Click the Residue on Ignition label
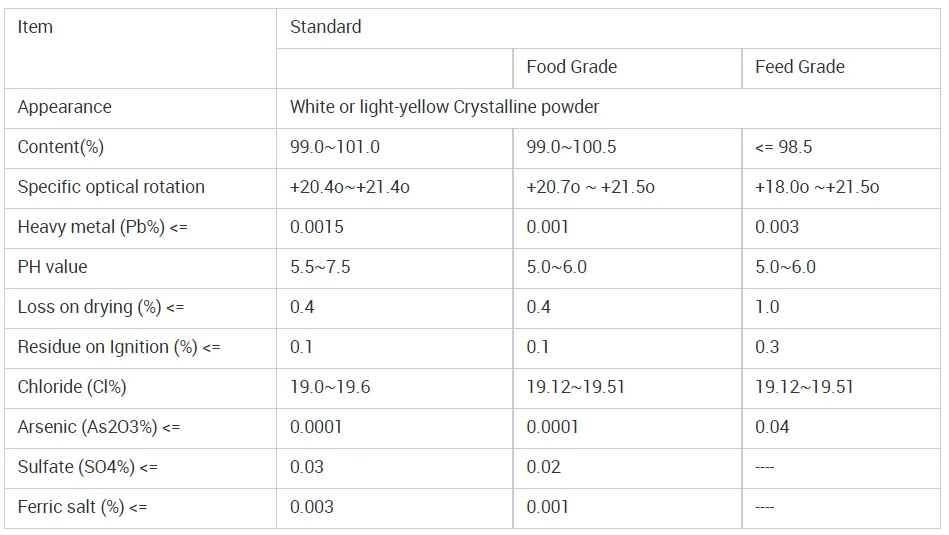This screenshot has height=535, width=949. (140, 348)
